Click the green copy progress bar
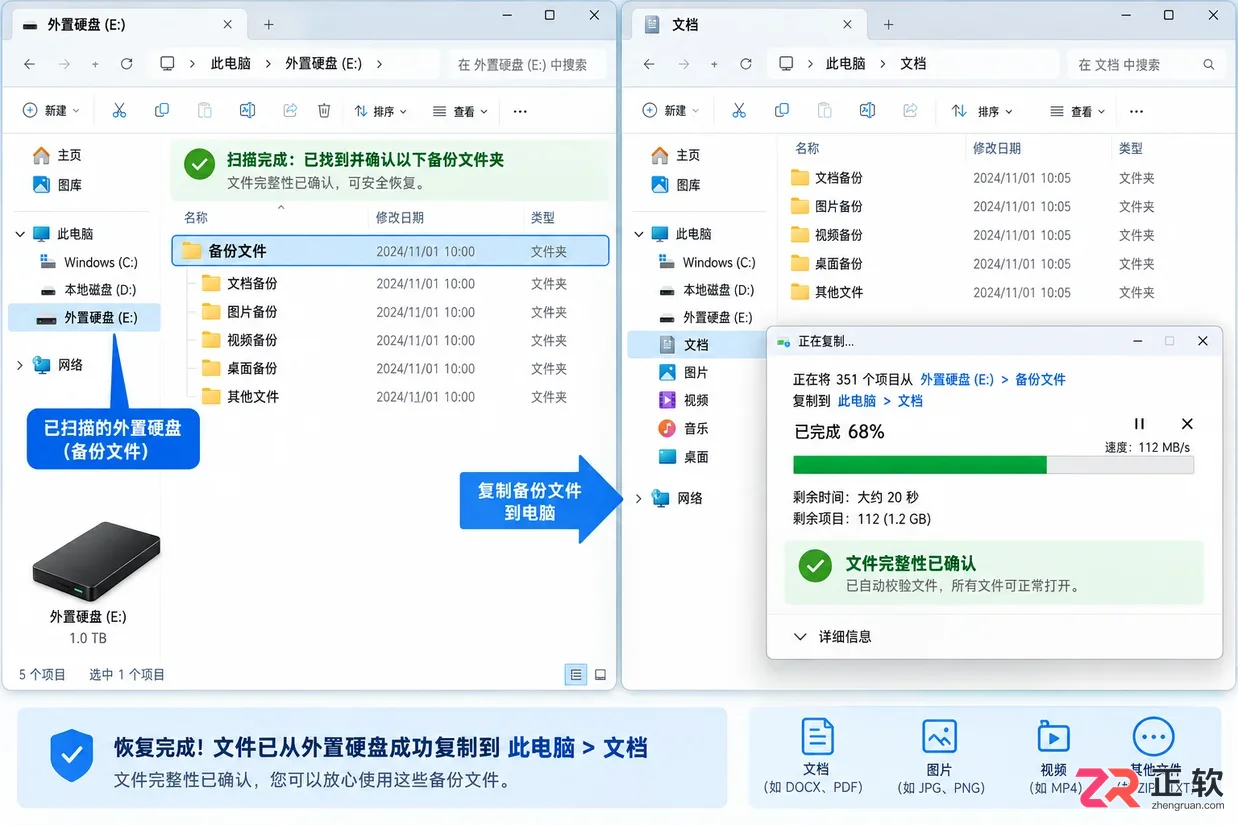This screenshot has width=1238, height=825. pos(993,465)
